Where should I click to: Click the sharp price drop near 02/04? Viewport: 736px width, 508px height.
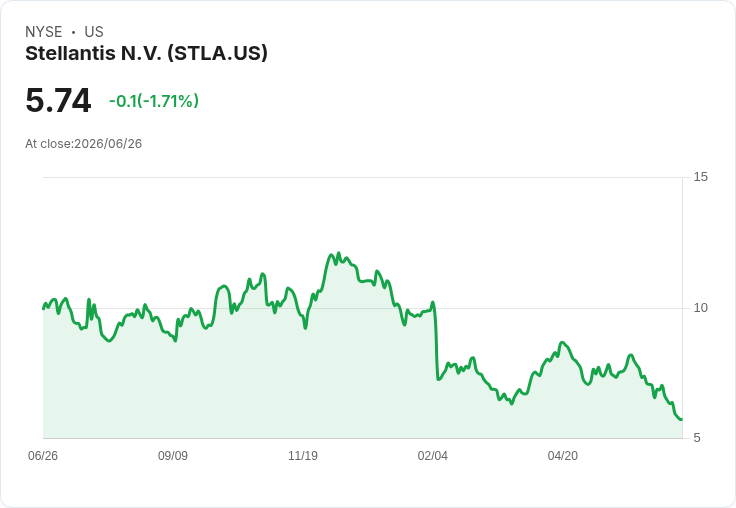click(436, 340)
